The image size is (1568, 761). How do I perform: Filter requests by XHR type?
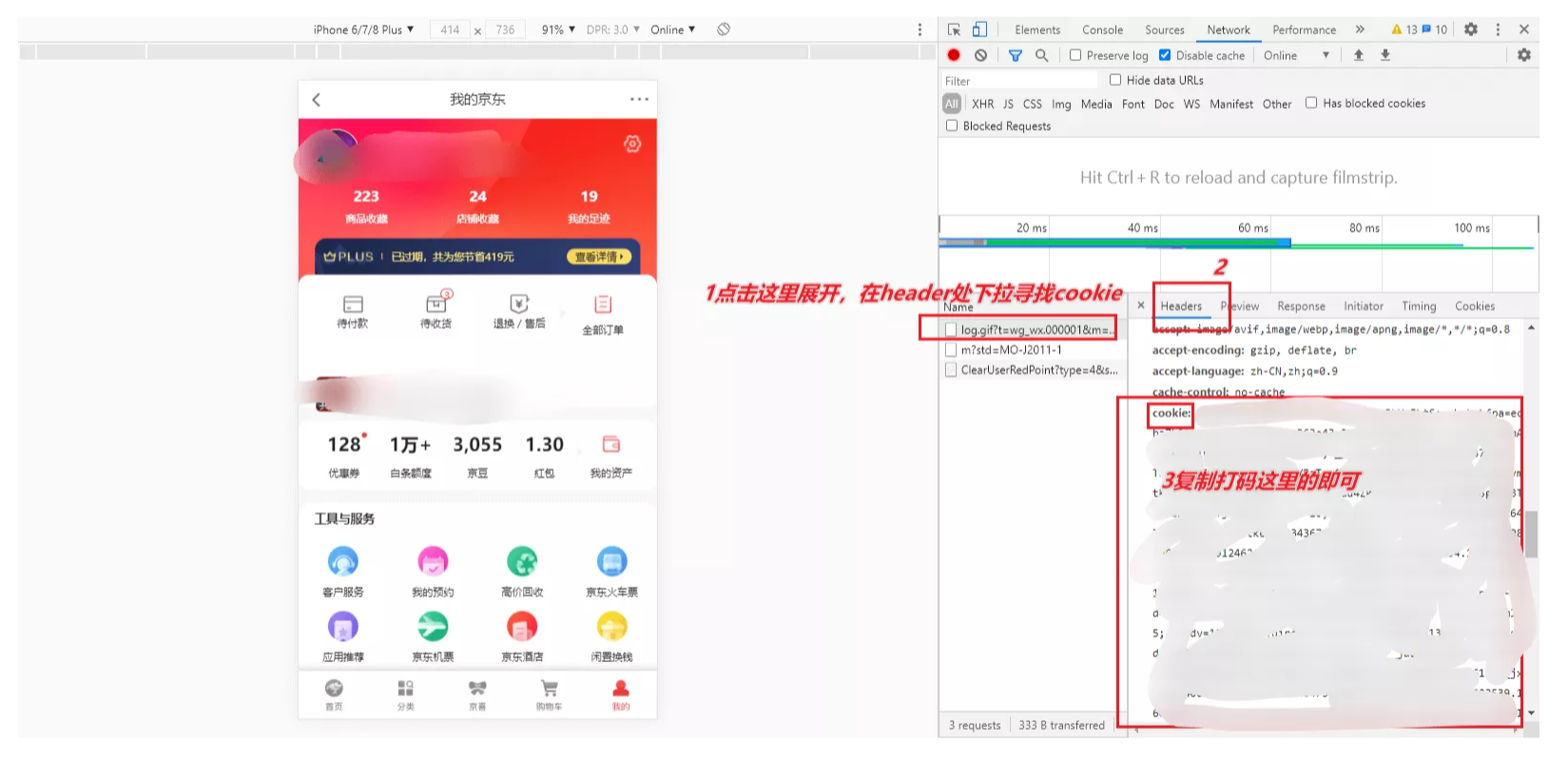pos(982,104)
